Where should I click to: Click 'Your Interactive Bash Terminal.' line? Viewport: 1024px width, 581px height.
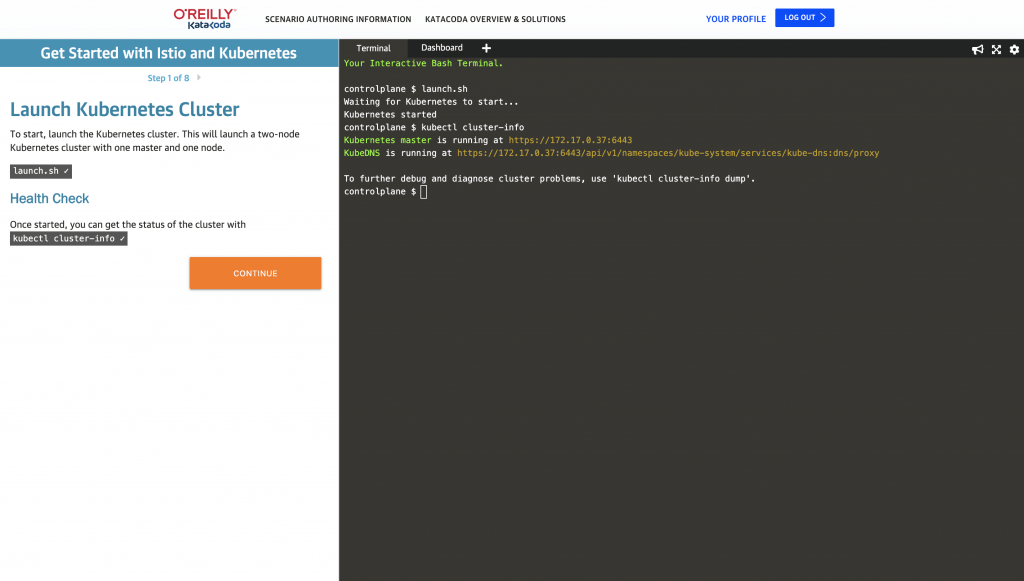point(423,63)
